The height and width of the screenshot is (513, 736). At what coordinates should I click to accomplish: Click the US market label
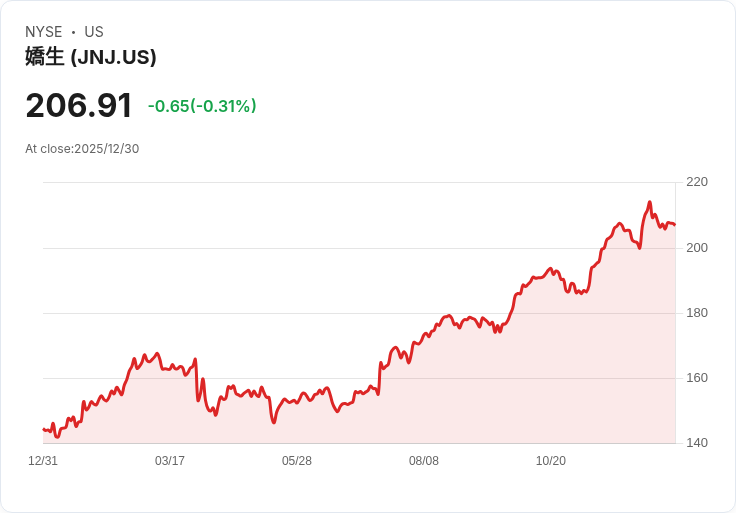tap(94, 32)
